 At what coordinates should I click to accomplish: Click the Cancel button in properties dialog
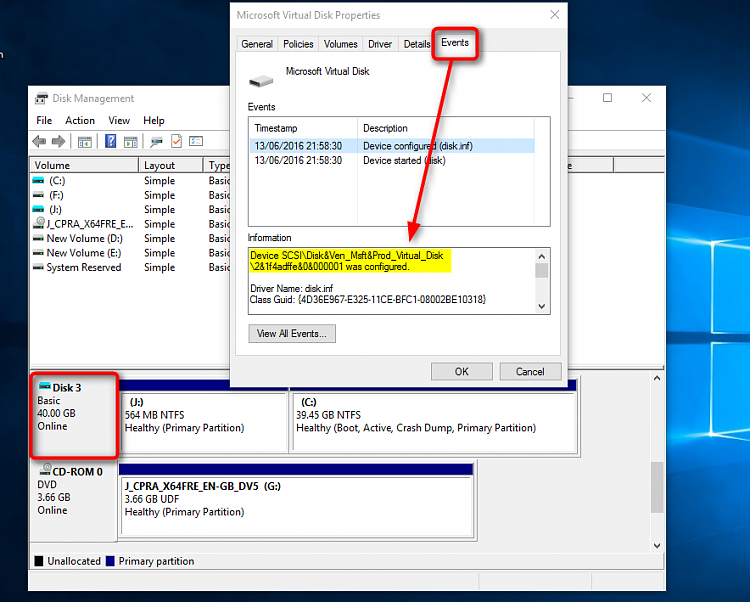[530, 372]
